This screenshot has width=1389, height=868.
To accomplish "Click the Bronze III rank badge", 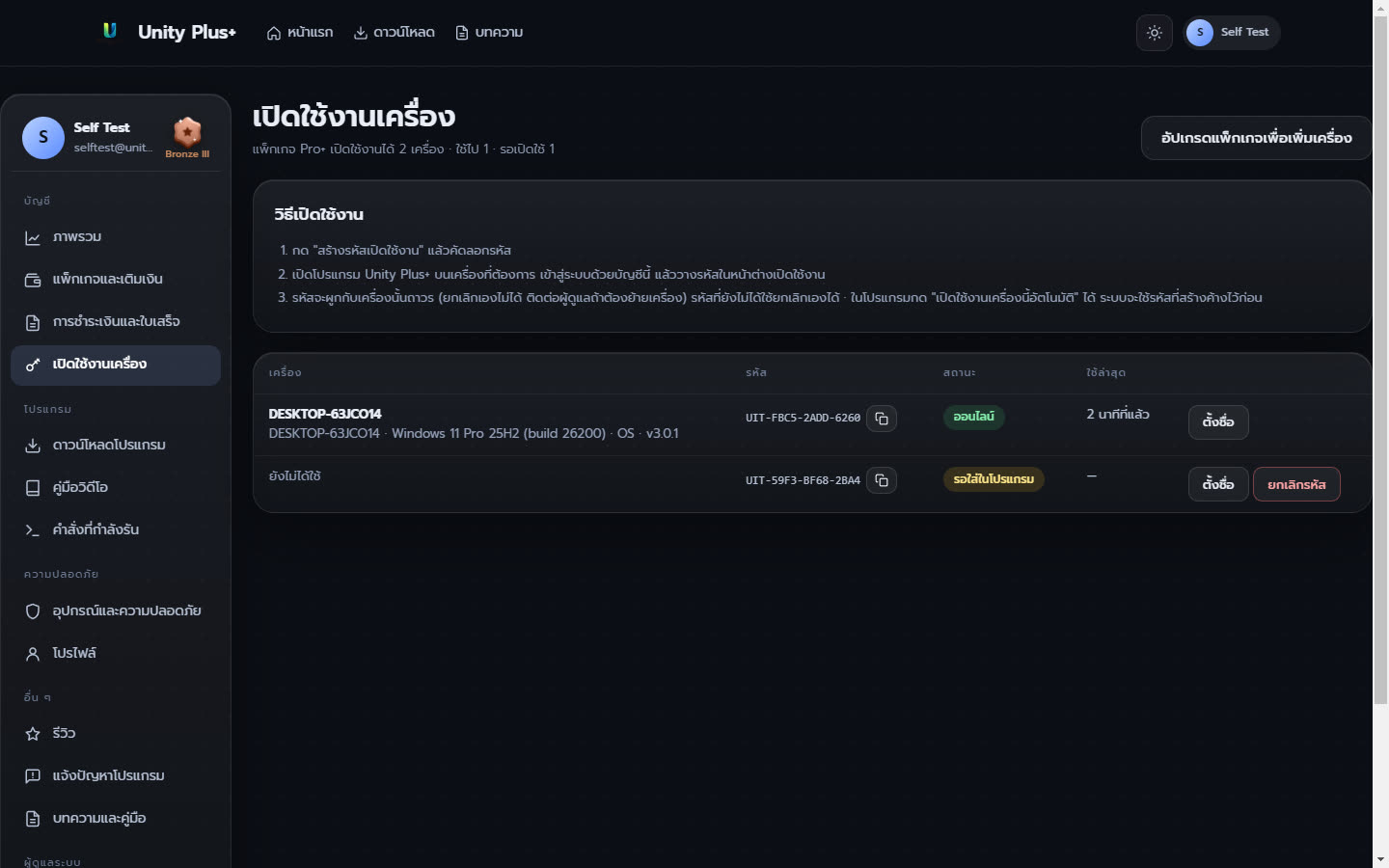I will [187, 138].
